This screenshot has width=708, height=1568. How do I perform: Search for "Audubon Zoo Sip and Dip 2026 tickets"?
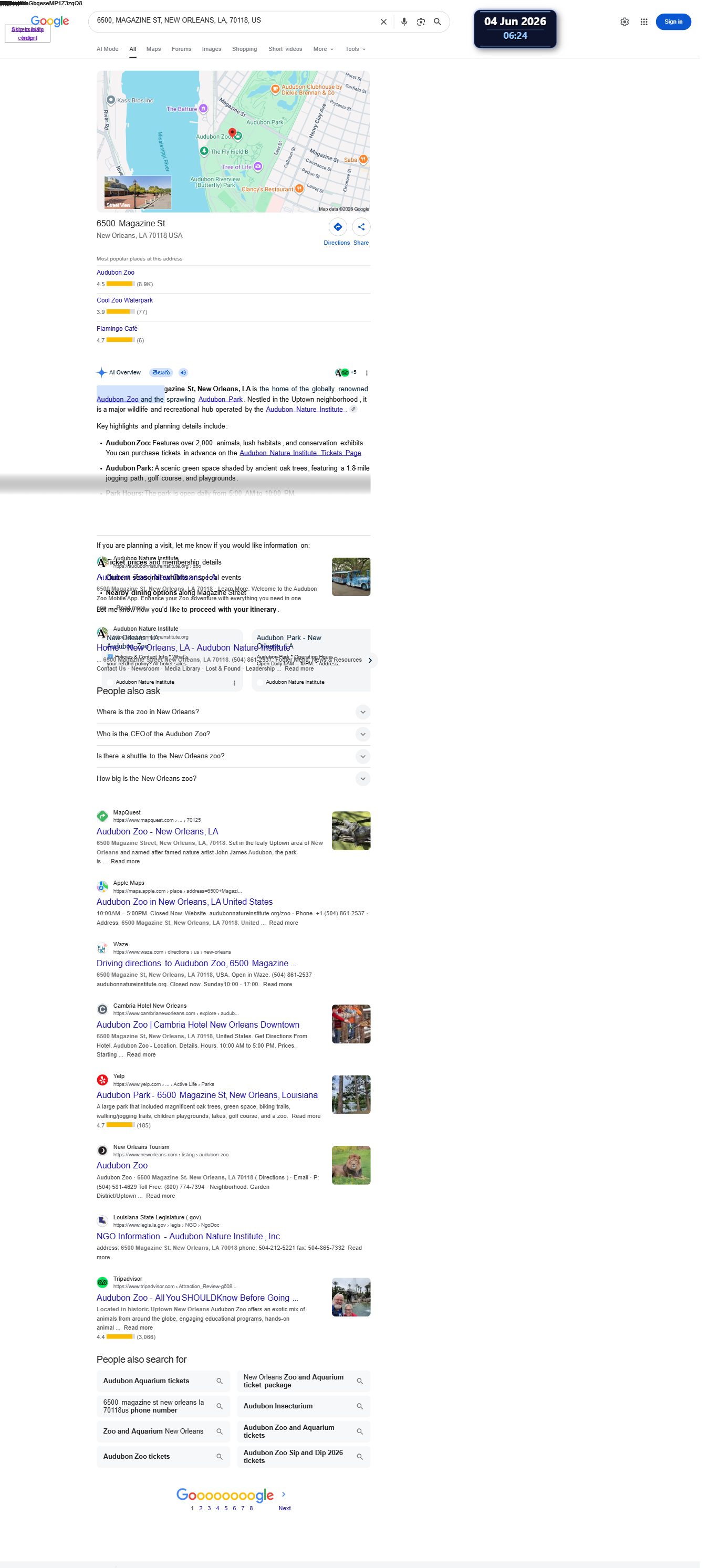(x=307, y=1473)
